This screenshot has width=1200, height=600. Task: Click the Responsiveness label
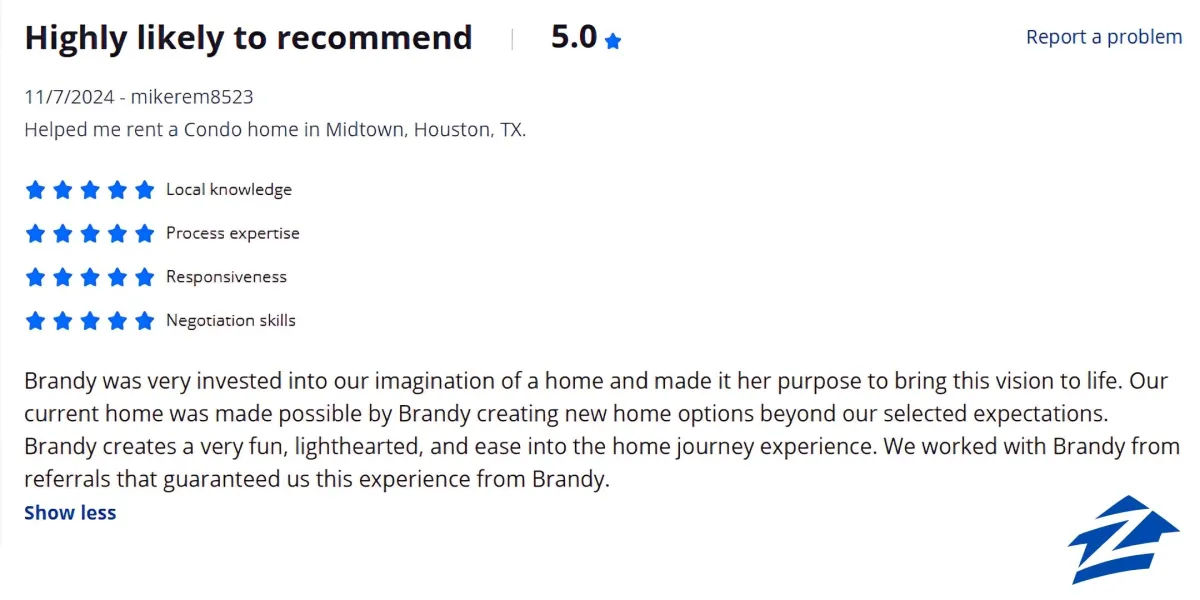(226, 277)
